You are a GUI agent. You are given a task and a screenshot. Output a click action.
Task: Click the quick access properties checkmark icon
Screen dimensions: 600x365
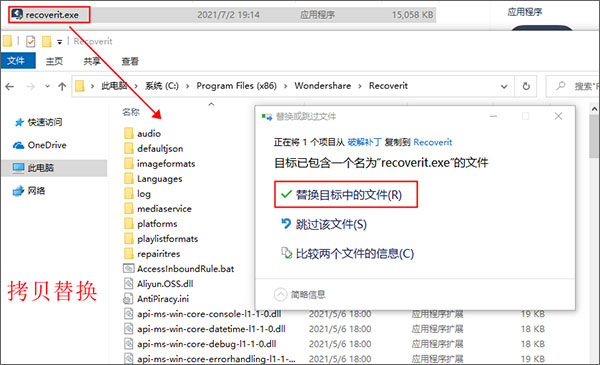[31, 41]
